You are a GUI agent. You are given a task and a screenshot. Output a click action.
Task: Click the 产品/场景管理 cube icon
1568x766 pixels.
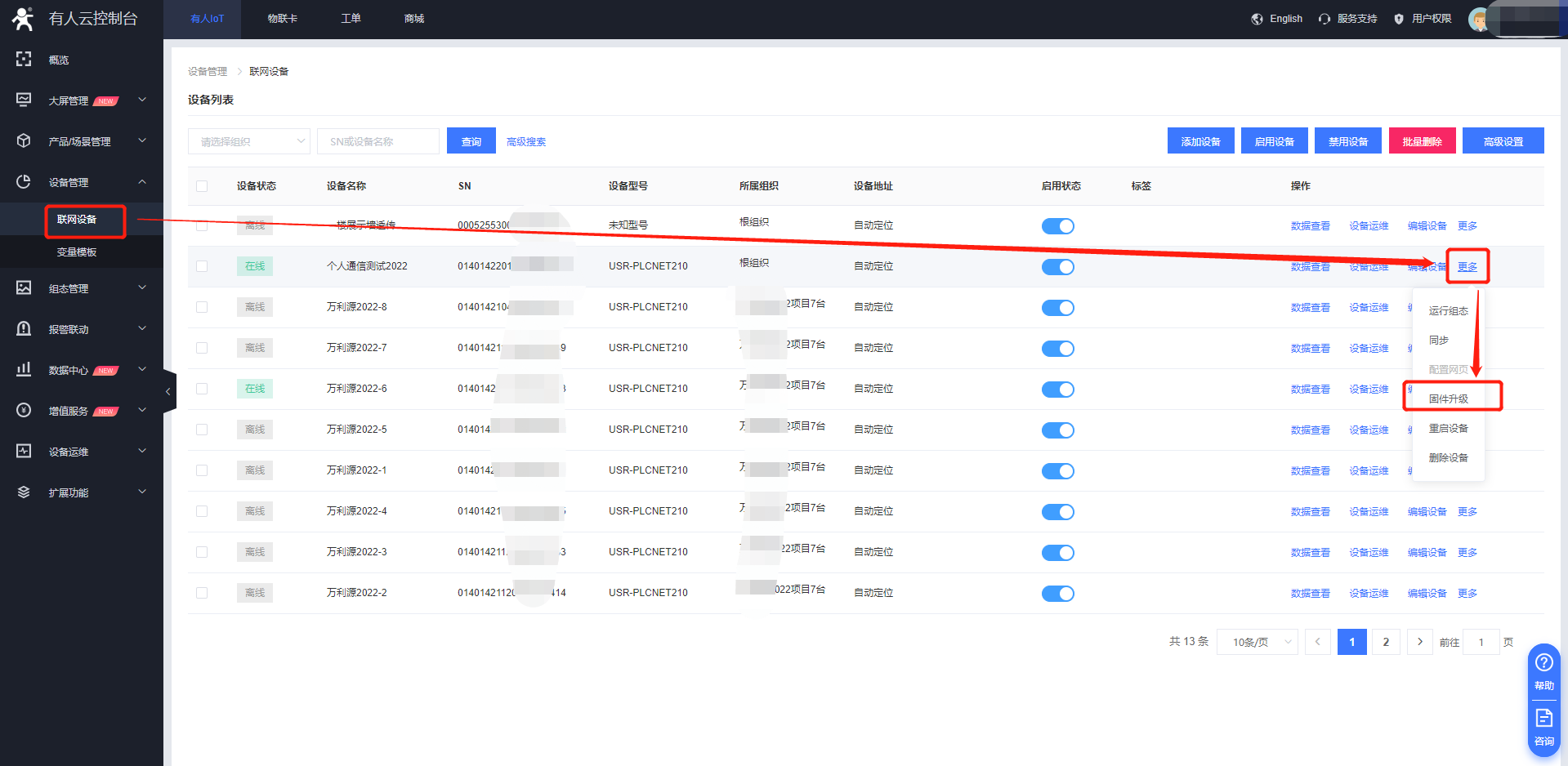pos(24,140)
